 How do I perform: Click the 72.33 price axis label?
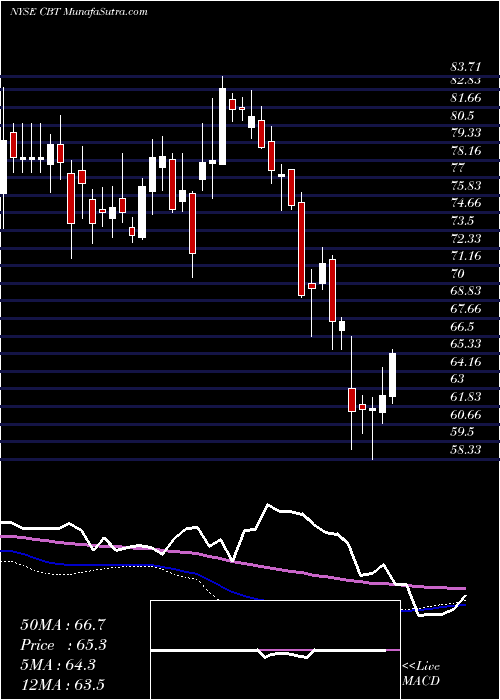coord(466,238)
